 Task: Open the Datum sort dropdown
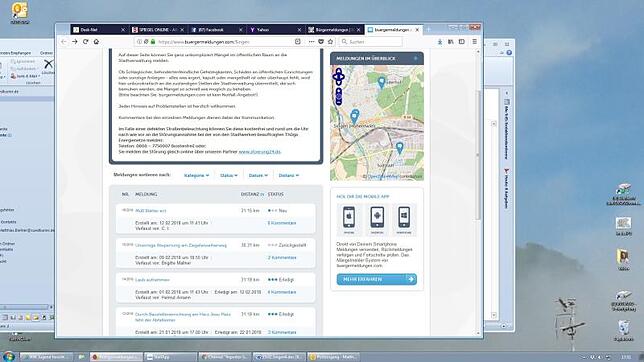tap(258, 175)
